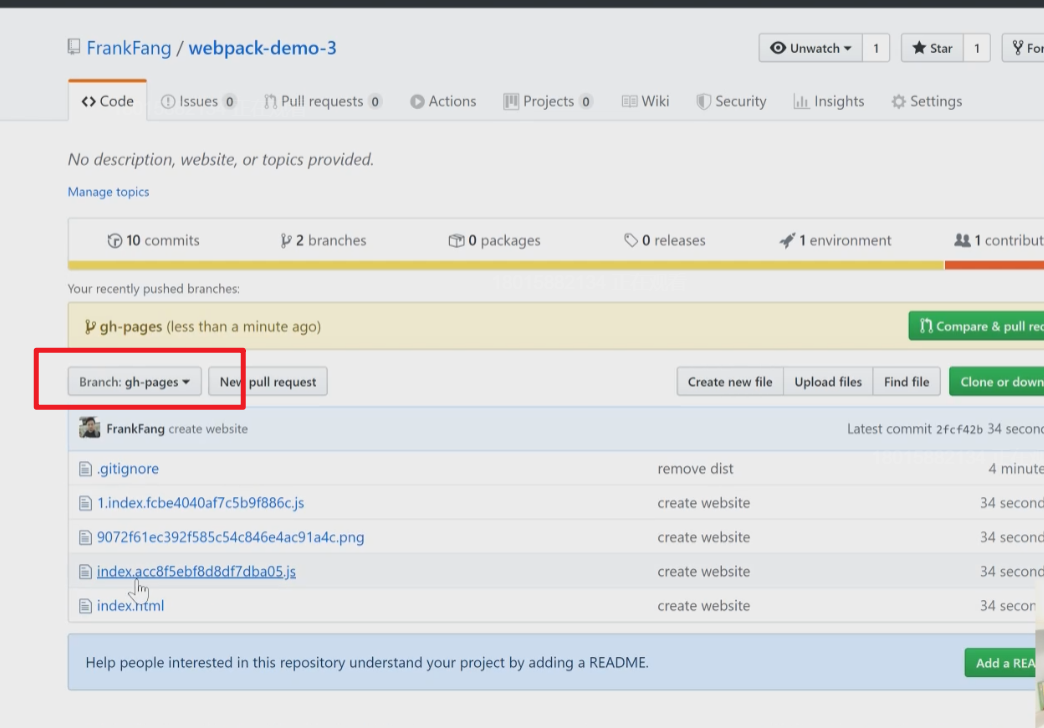Image resolution: width=1044 pixels, height=728 pixels.
Task: Click the file icon beside 1.index.fcbe4040af7c5b9f886c.js
Action: tap(85, 503)
